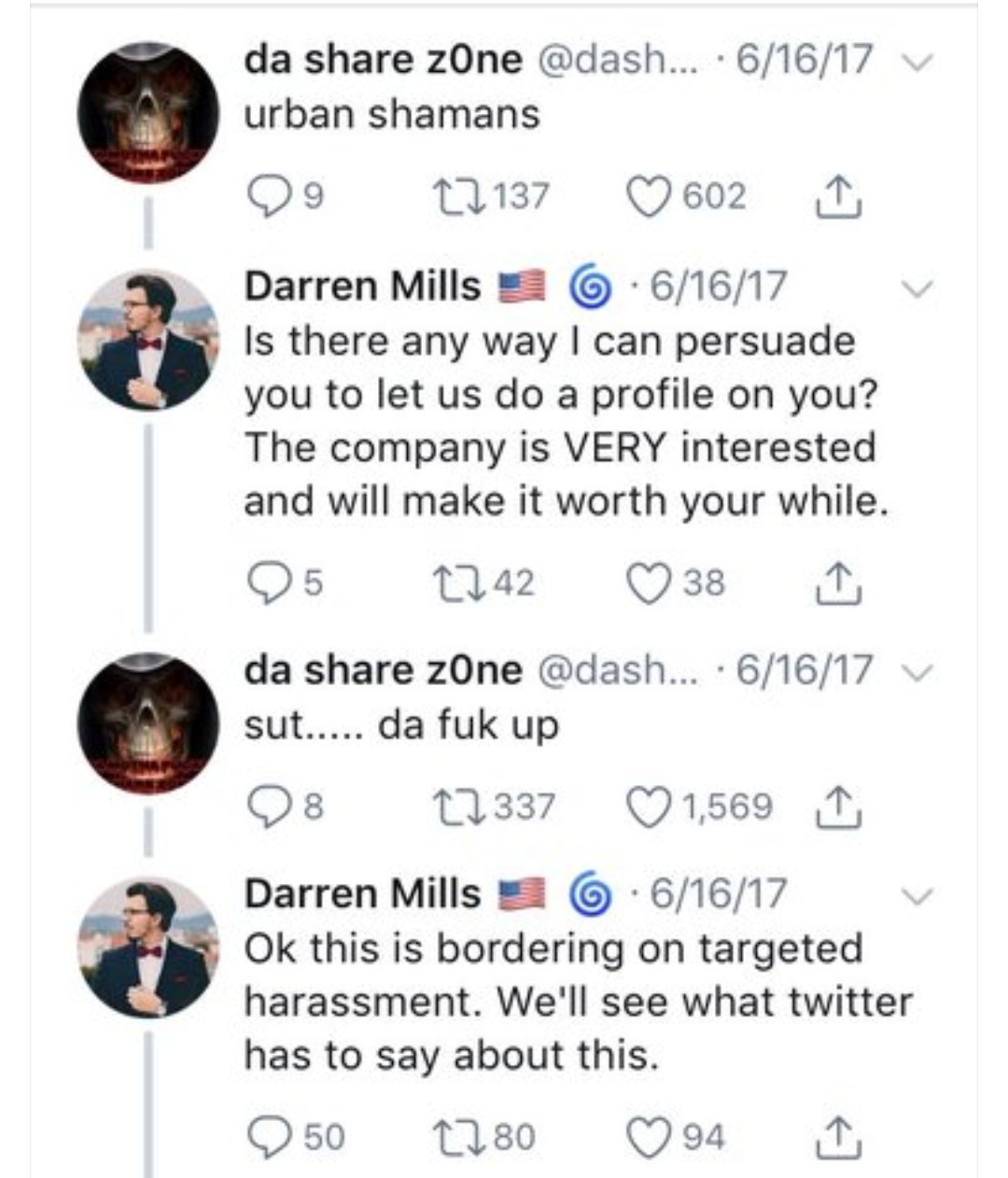Reply to the "sut..... da fuk up" tweet
Screen dimensions: 1008x1178
coord(269,806)
